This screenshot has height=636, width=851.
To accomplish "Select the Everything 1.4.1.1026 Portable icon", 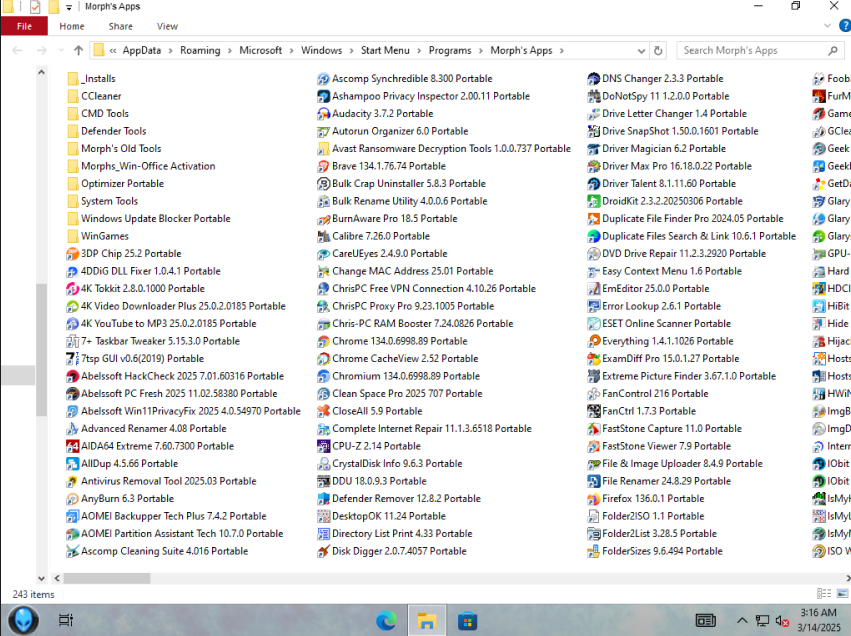I will [x=593, y=341].
